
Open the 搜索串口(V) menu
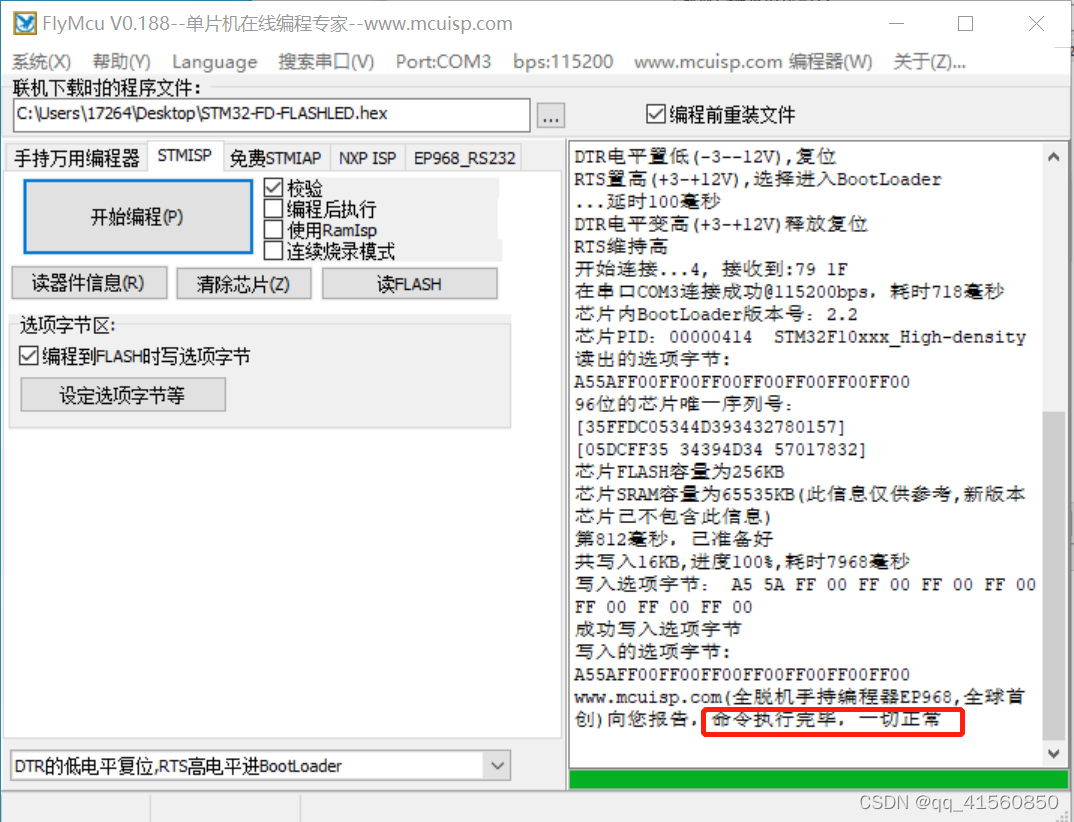coord(326,62)
